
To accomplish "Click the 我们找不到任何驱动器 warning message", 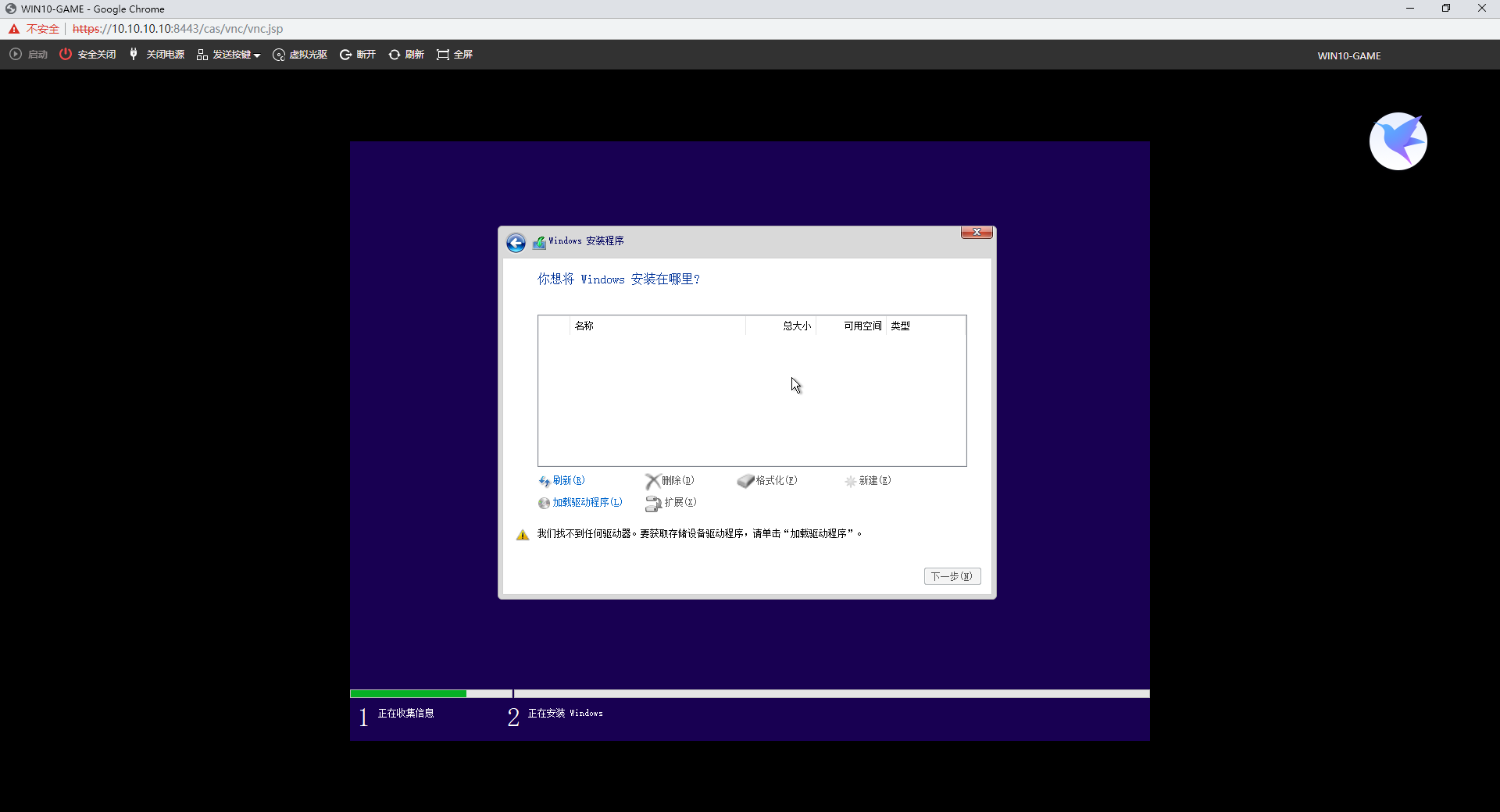I will 699,534.
